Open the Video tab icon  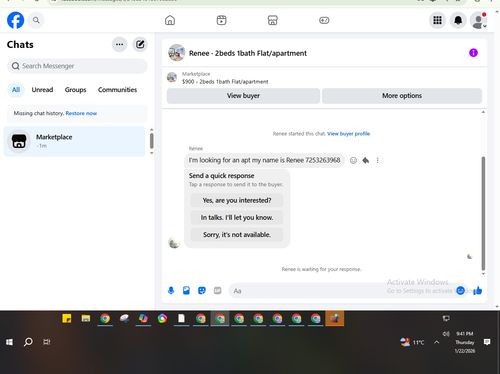[x=221, y=20]
